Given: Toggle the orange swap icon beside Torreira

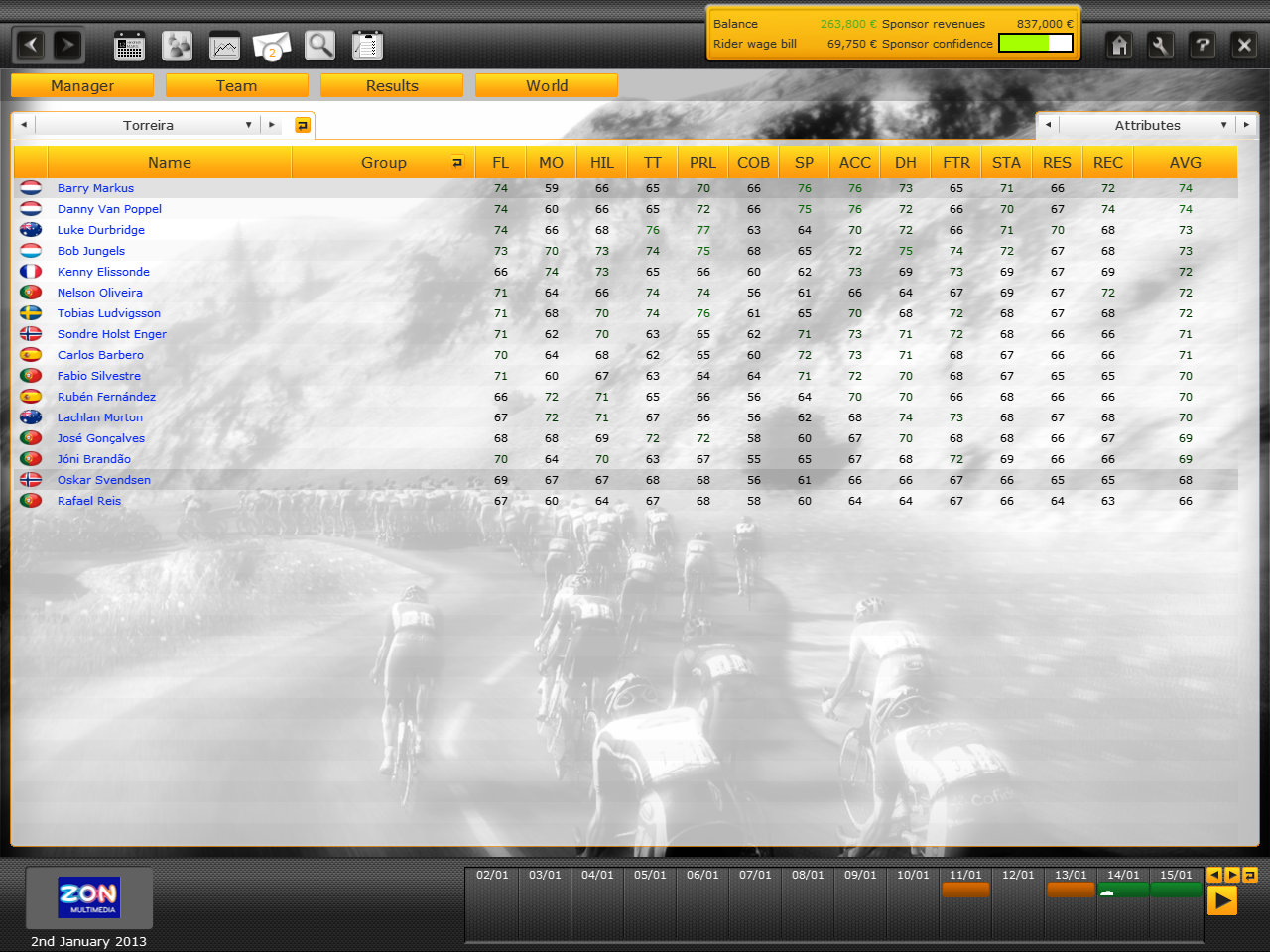Looking at the screenshot, I should tap(303, 125).
